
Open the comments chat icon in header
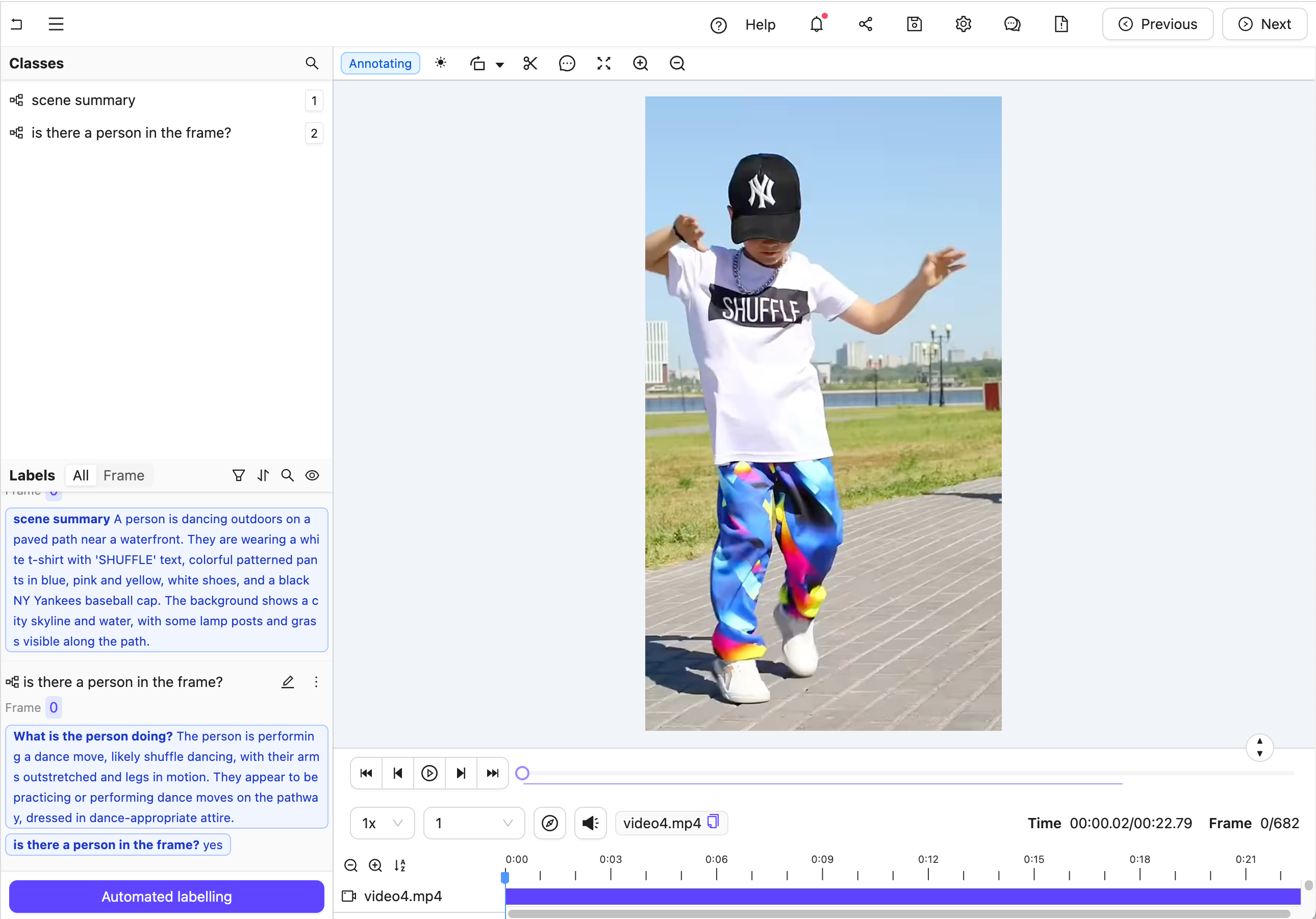(1012, 24)
